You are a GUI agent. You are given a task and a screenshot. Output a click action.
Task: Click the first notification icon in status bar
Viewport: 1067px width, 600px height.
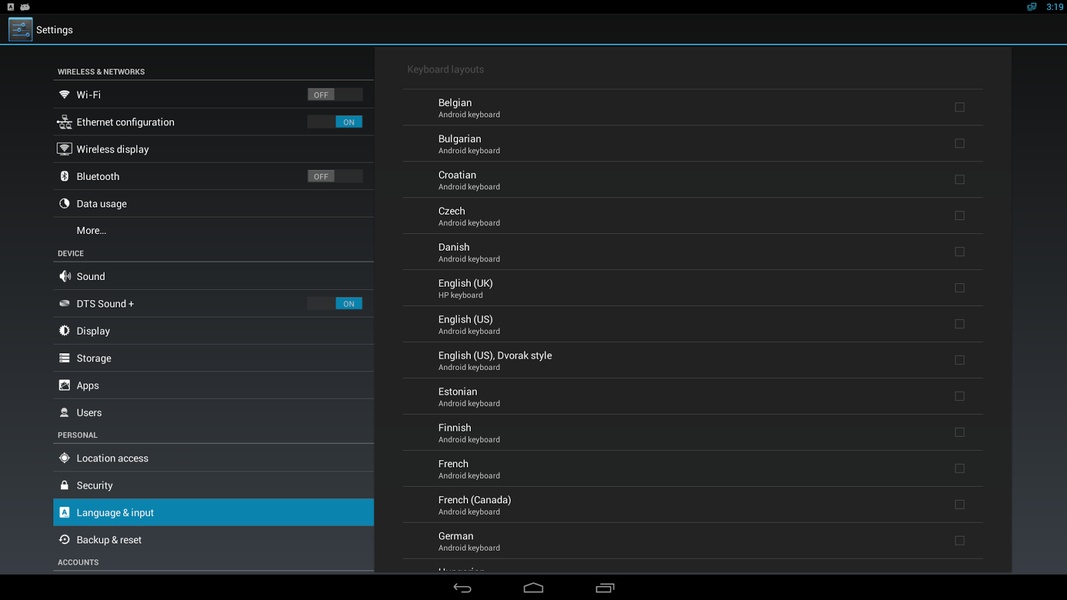[10, 7]
